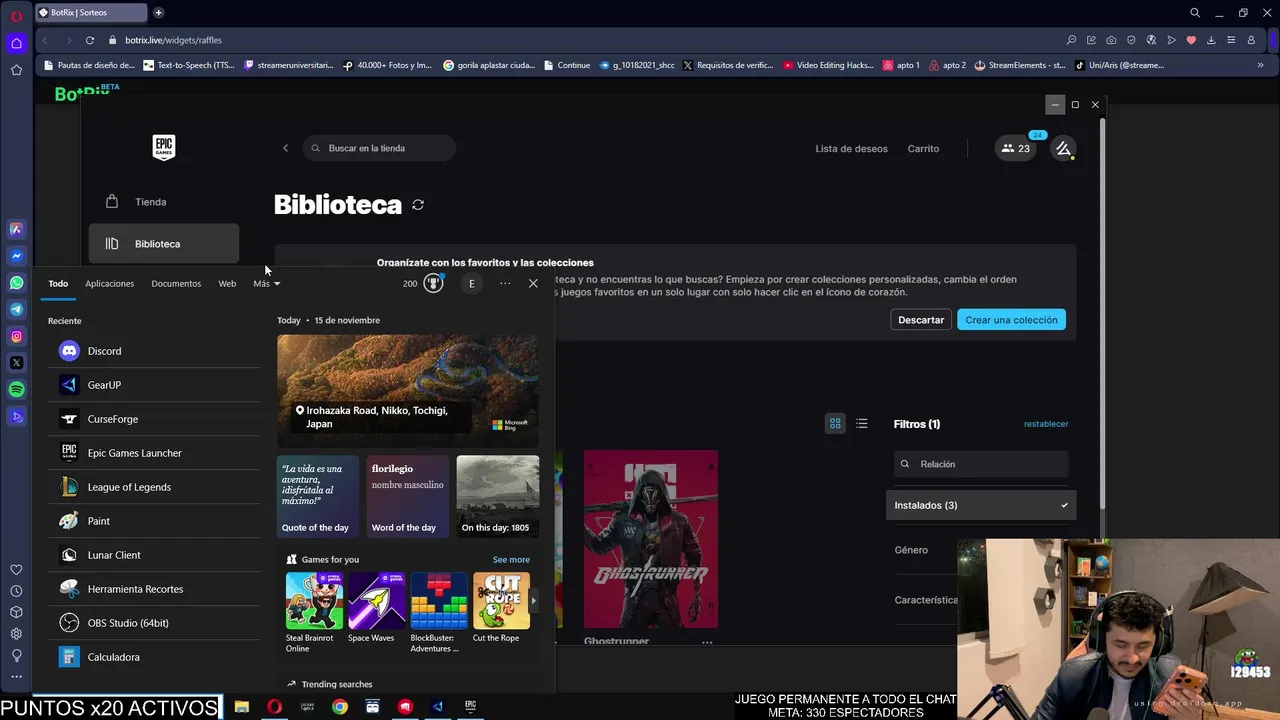Launch GearUP from the recent list
Viewport: 1280px width, 720px height.
point(154,385)
